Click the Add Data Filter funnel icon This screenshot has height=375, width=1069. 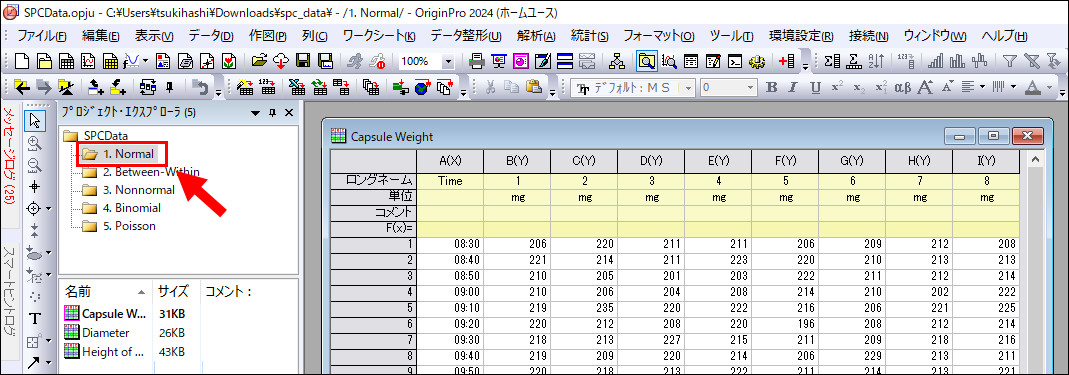click(x=1010, y=61)
